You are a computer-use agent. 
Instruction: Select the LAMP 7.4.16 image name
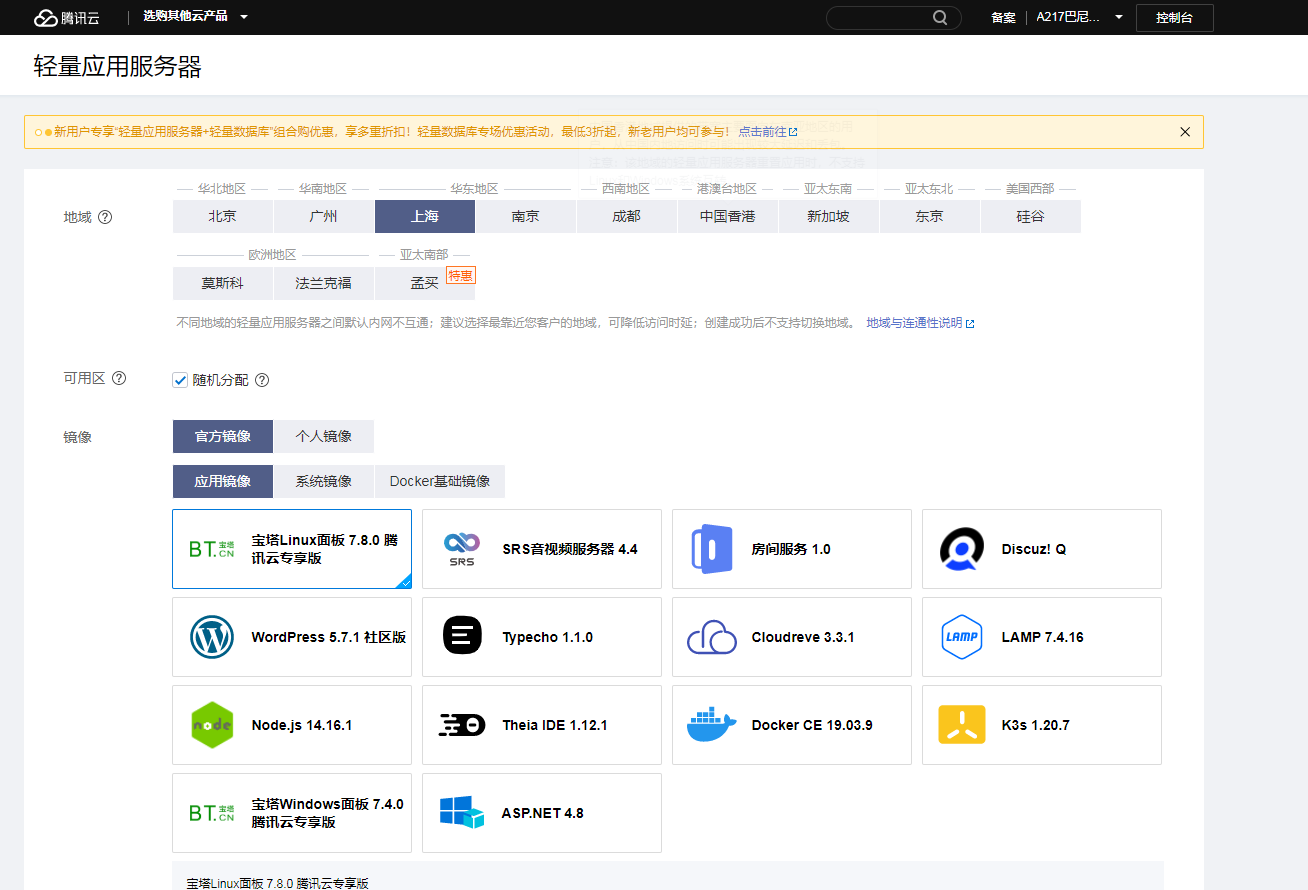coord(1043,637)
